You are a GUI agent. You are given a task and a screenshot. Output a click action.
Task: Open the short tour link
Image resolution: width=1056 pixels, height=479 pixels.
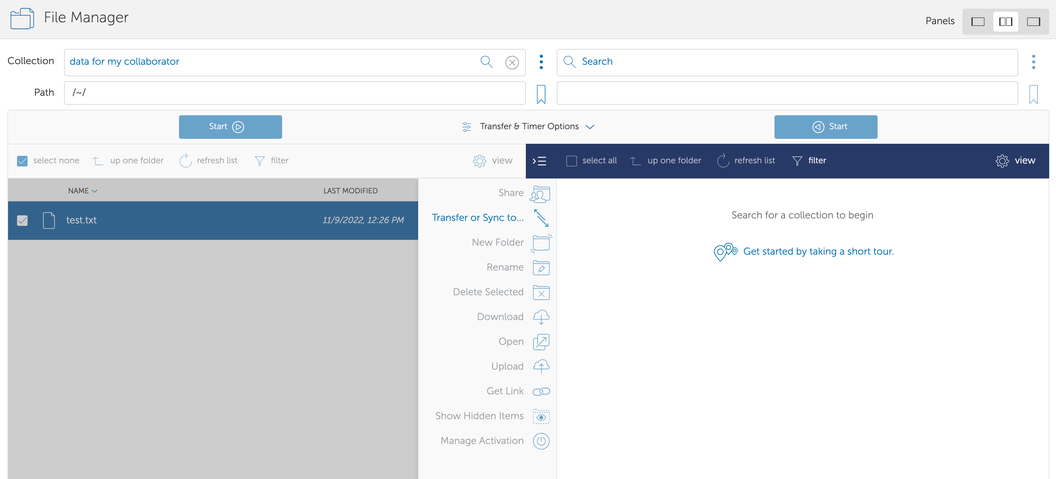(x=818, y=251)
